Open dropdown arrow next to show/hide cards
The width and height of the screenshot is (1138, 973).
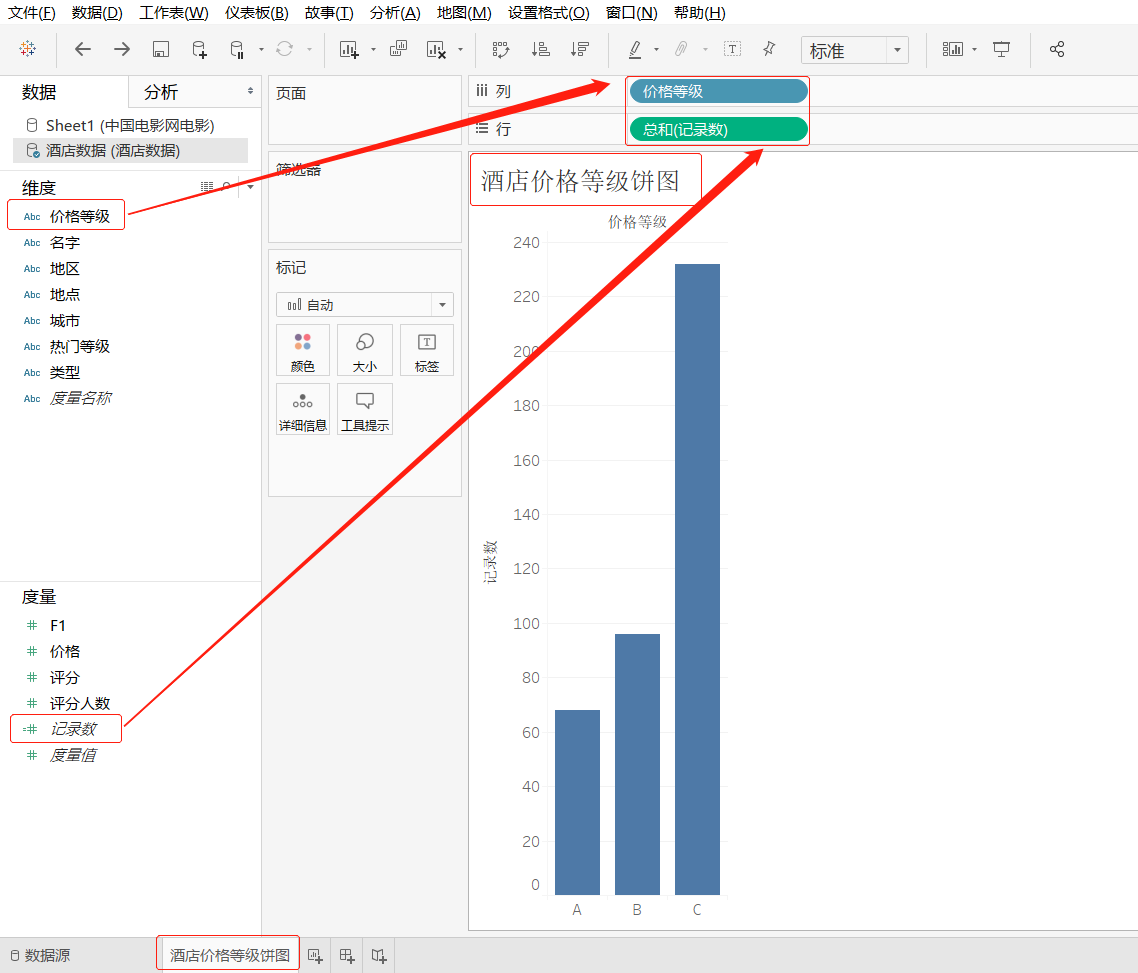click(x=974, y=49)
